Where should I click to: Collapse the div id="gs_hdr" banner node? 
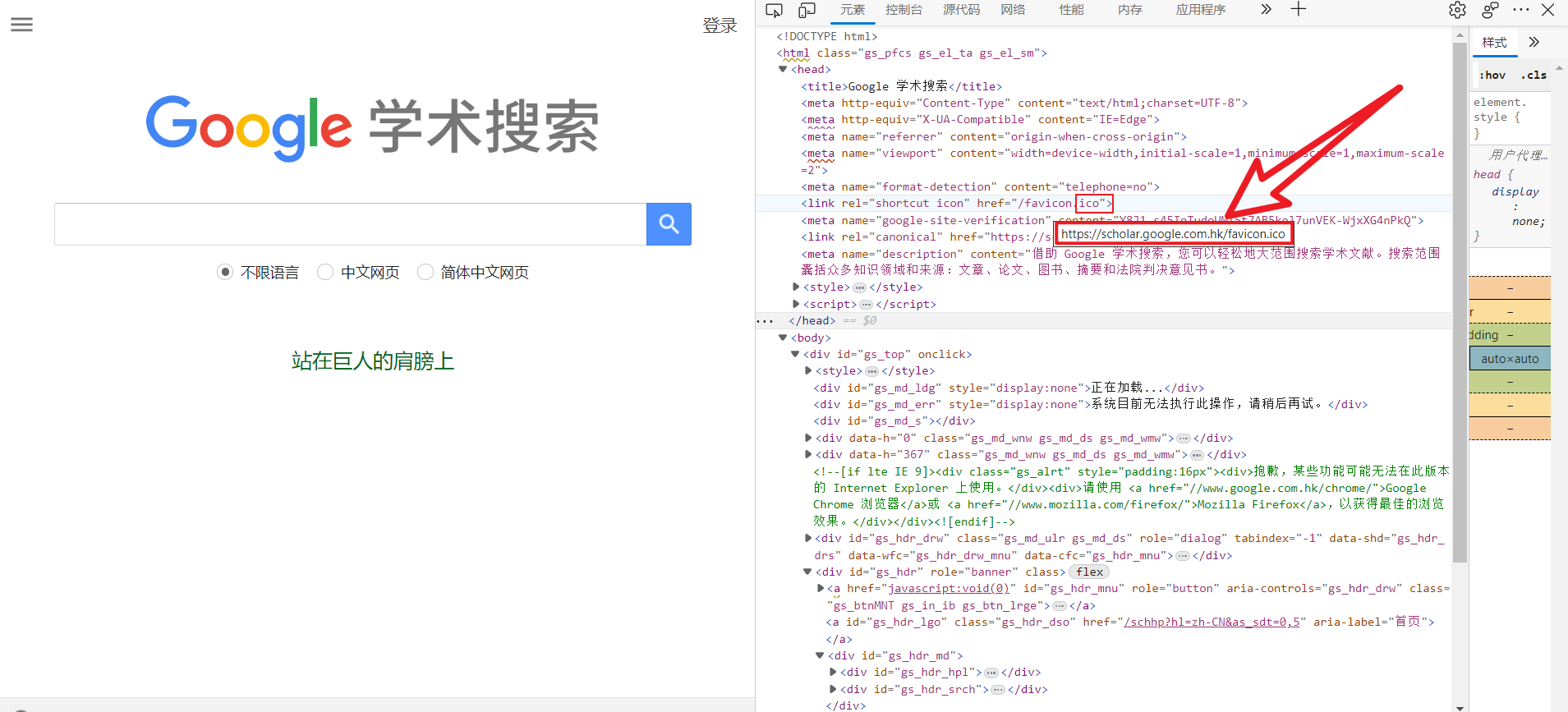click(807, 572)
